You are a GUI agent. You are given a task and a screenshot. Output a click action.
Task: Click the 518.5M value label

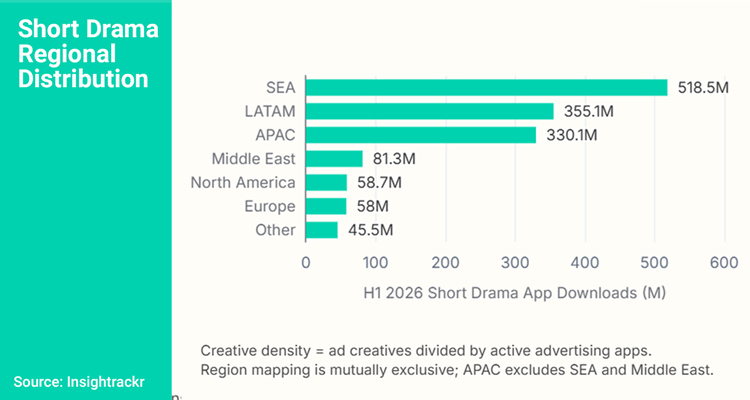click(703, 88)
